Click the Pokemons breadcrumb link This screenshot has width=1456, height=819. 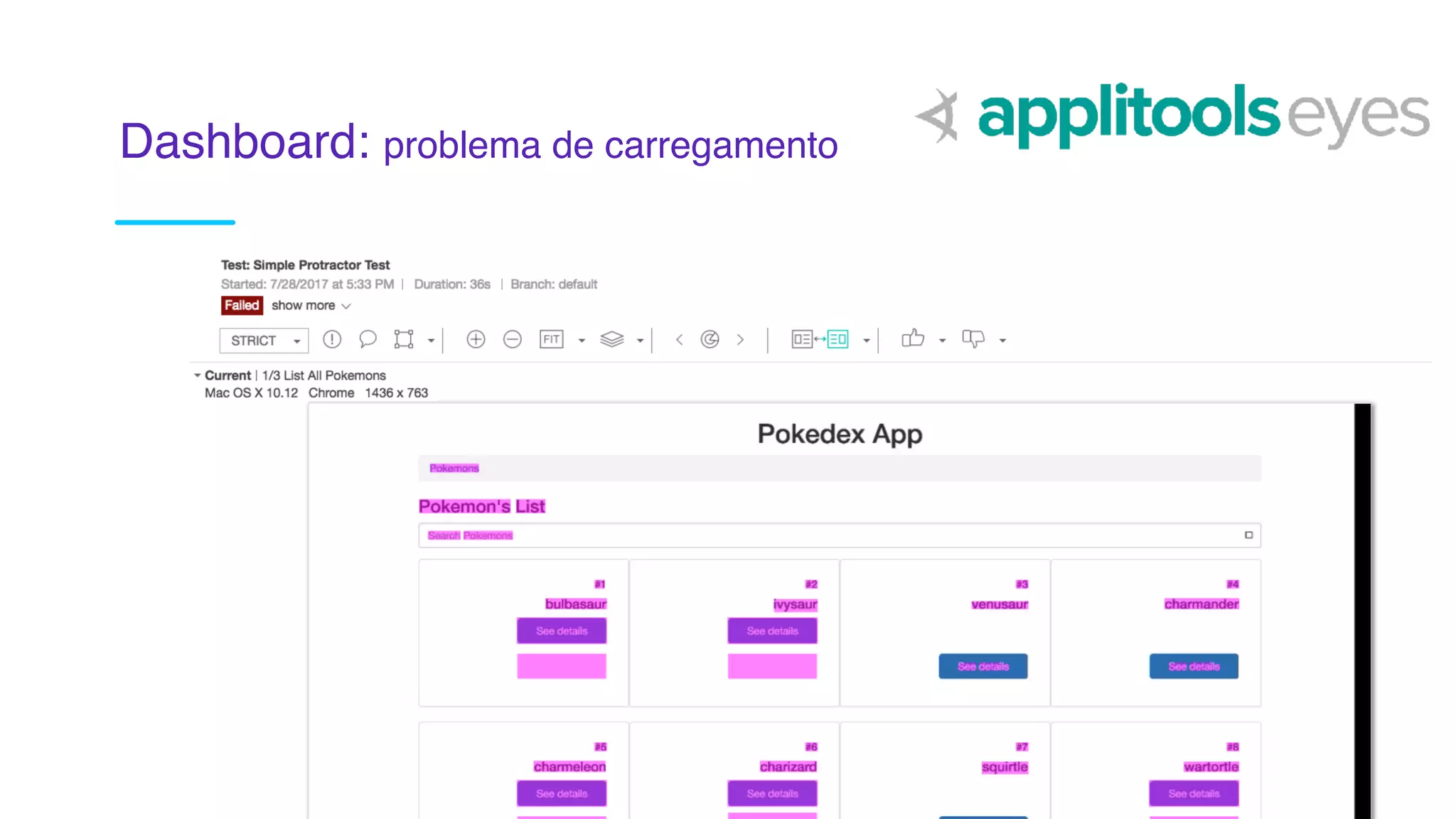pyautogui.click(x=454, y=469)
